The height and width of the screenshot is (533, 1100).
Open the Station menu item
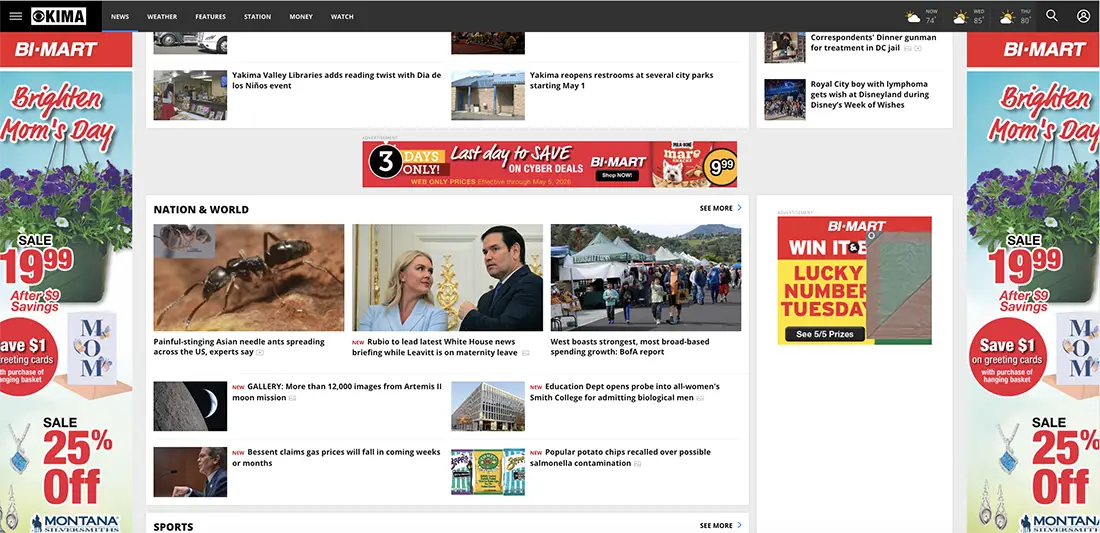coord(257,16)
